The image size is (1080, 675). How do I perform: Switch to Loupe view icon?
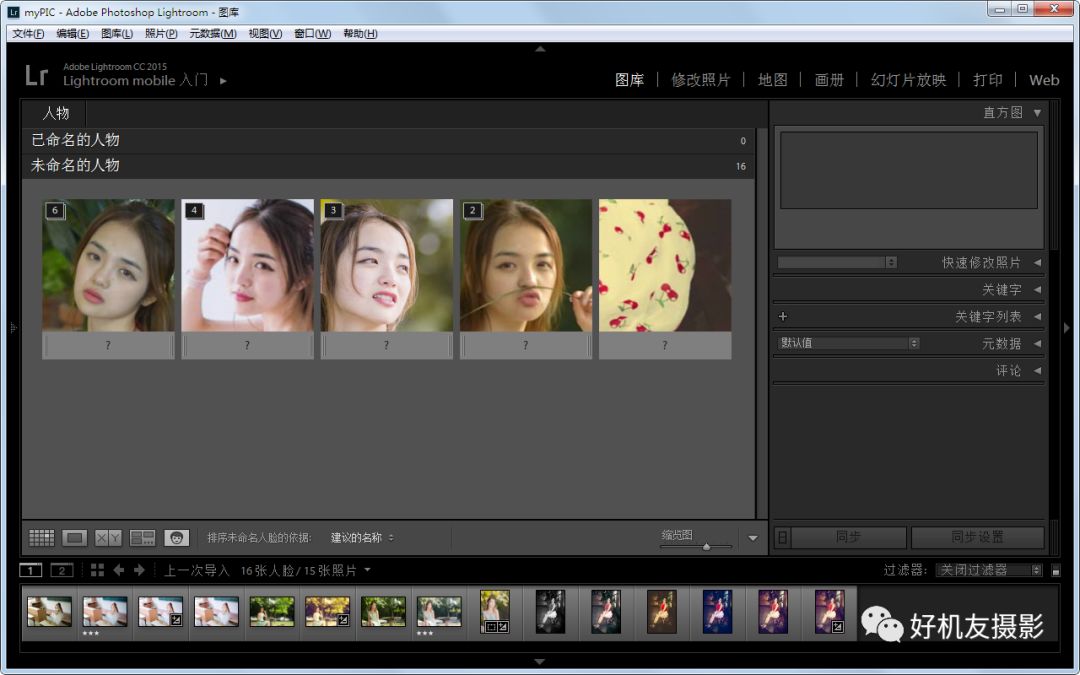coord(73,537)
